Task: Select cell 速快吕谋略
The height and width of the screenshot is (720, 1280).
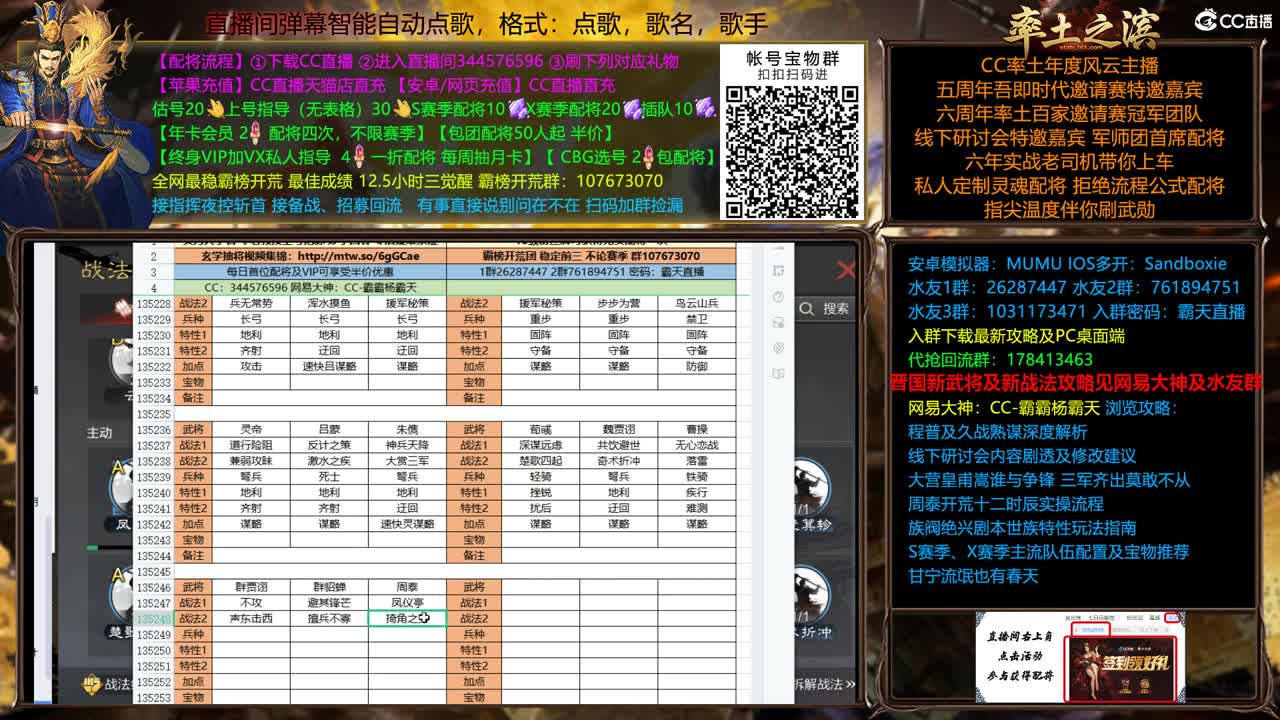Action: point(329,366)
